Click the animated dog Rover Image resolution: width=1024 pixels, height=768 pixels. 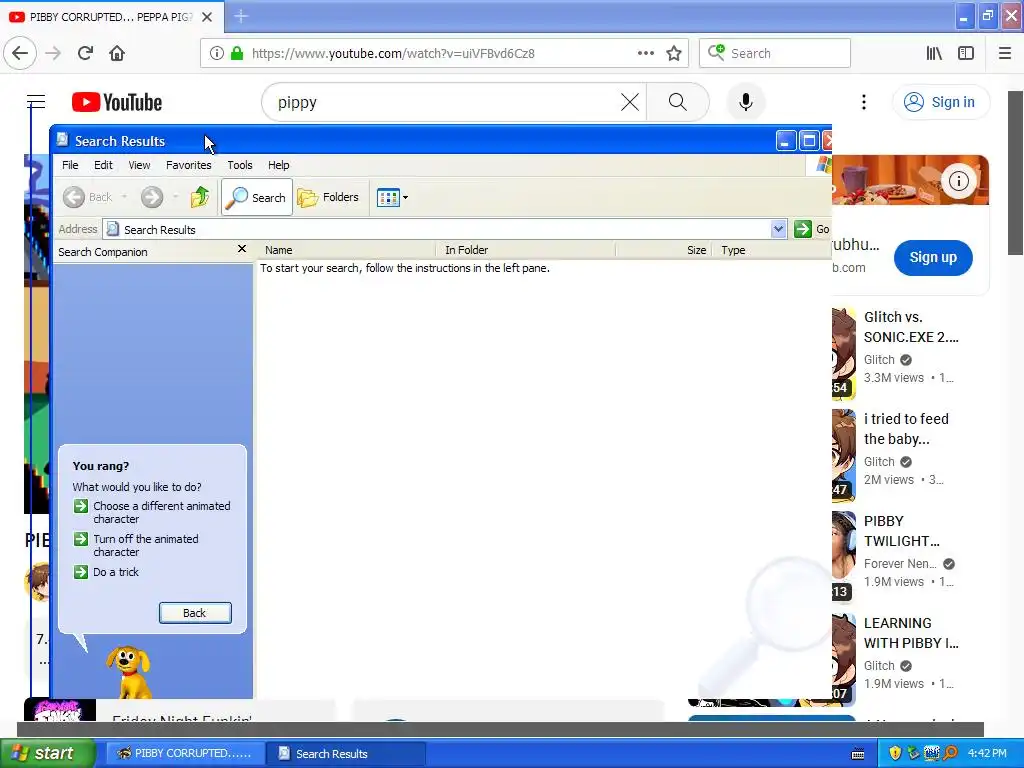coord(131,672)
